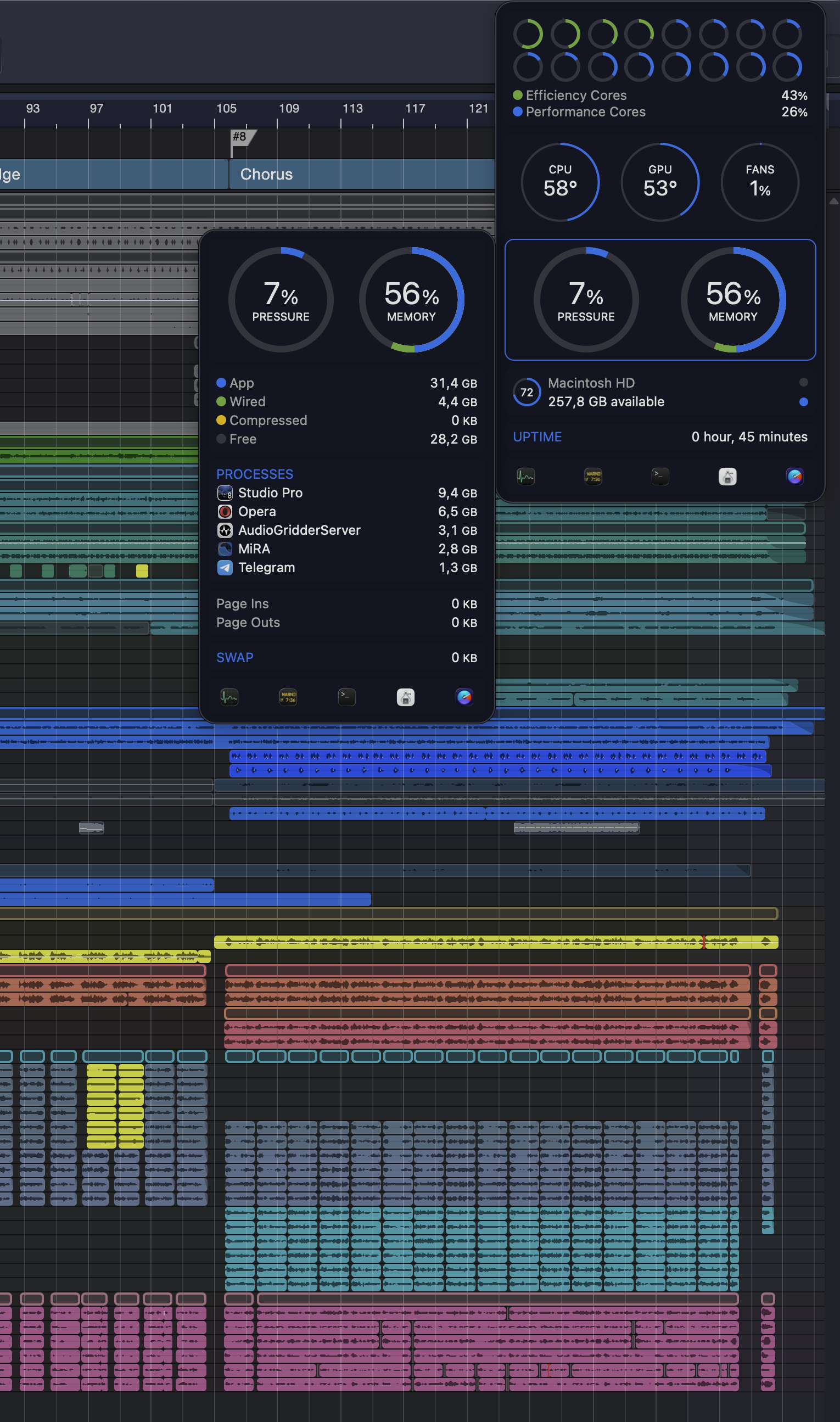Select the highlighted Pressure and Memory section

point(660,299)
